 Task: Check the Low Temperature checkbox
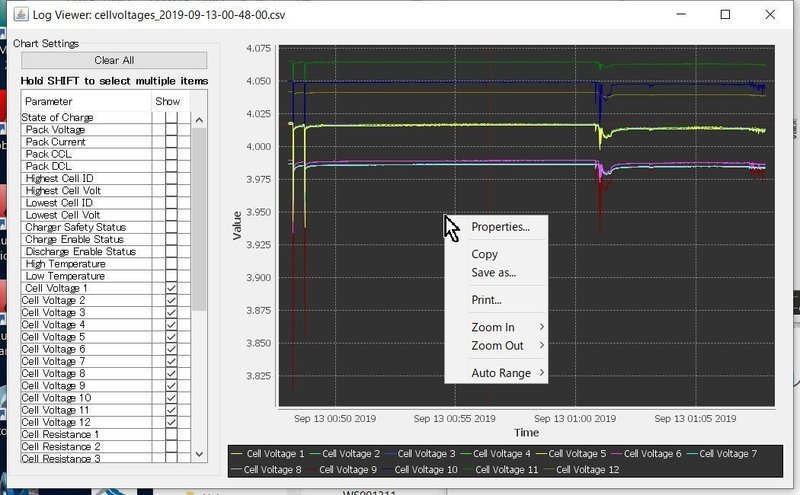click(x=171, y=276)
